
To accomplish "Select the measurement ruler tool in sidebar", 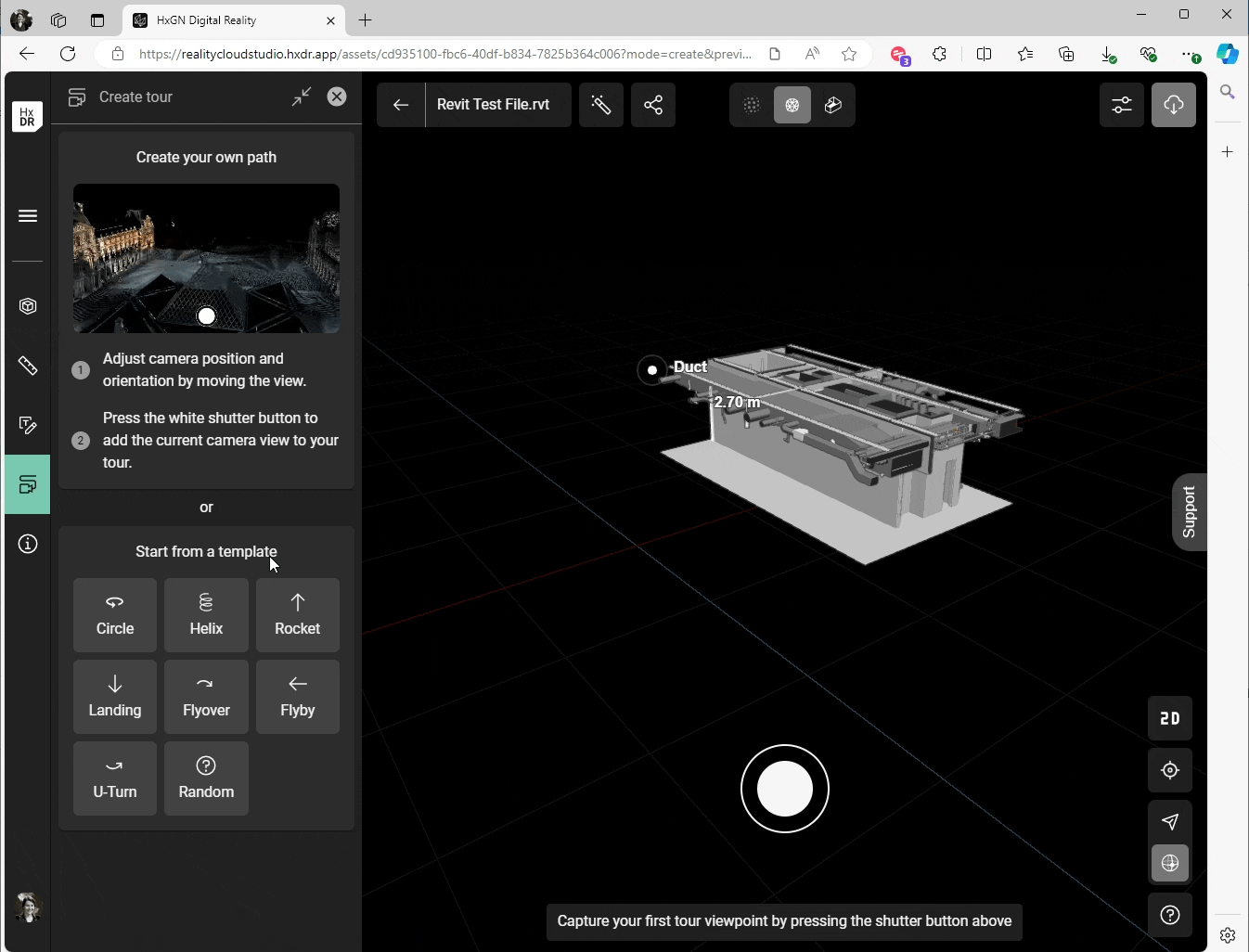I will click(x=27, y=366).
